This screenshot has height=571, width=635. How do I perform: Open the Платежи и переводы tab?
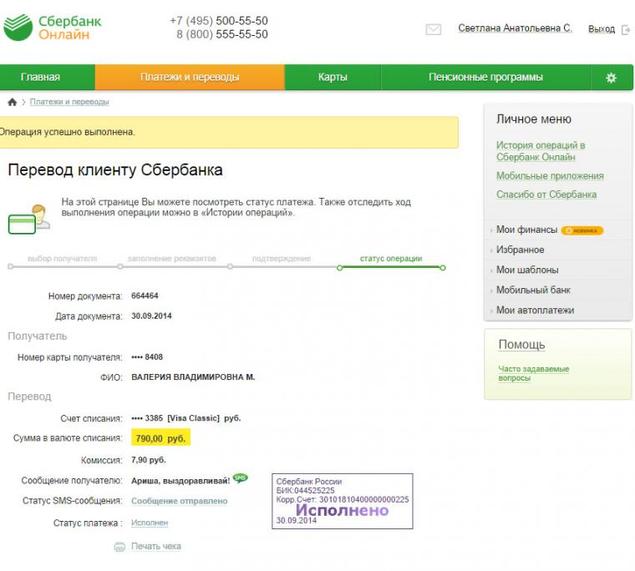[190, 77]
